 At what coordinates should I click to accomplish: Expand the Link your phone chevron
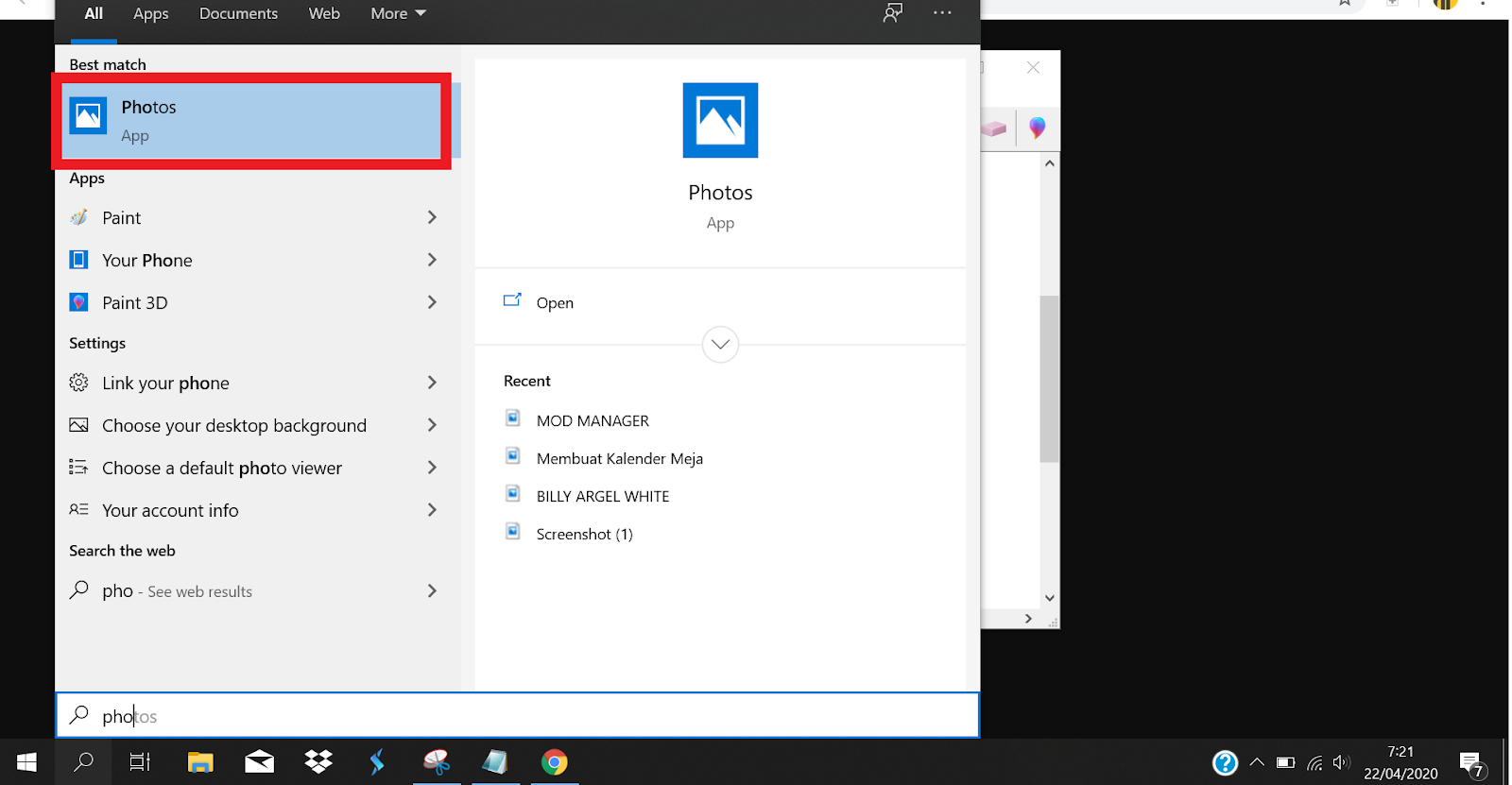click(432, 383)
